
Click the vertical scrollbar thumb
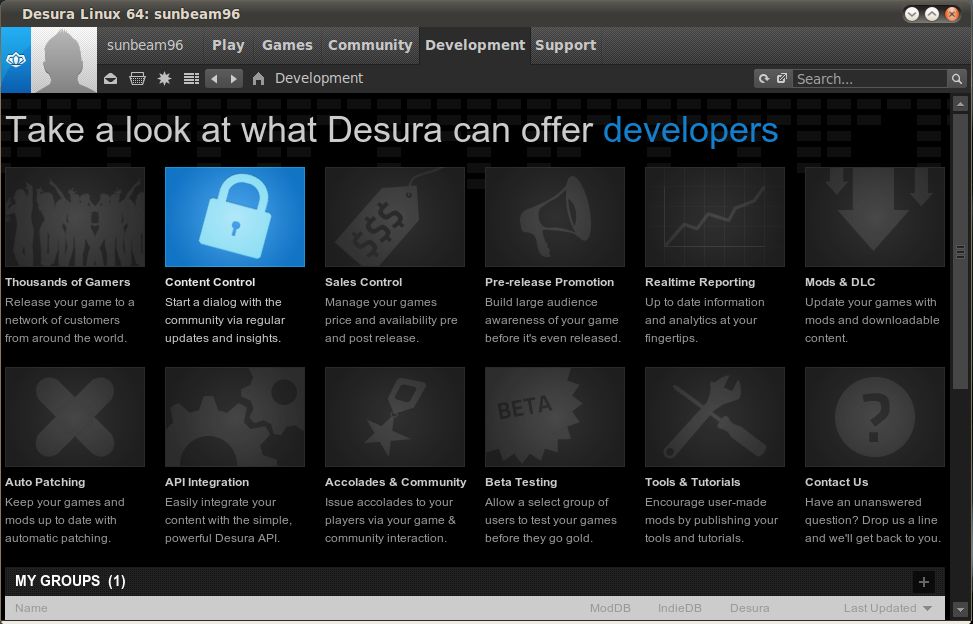click(x=960, y=251)
